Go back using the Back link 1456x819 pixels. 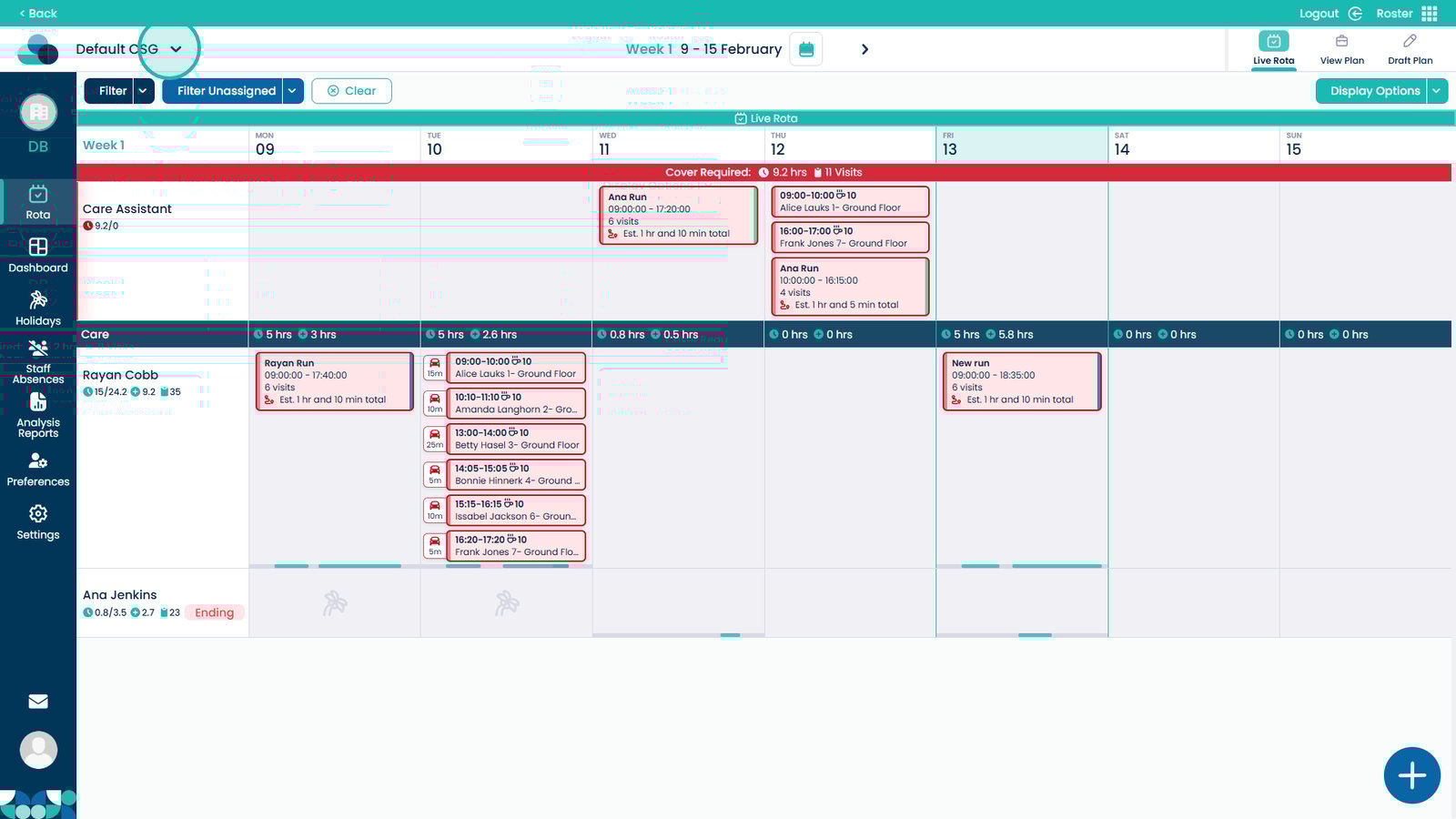coord(38,14)
